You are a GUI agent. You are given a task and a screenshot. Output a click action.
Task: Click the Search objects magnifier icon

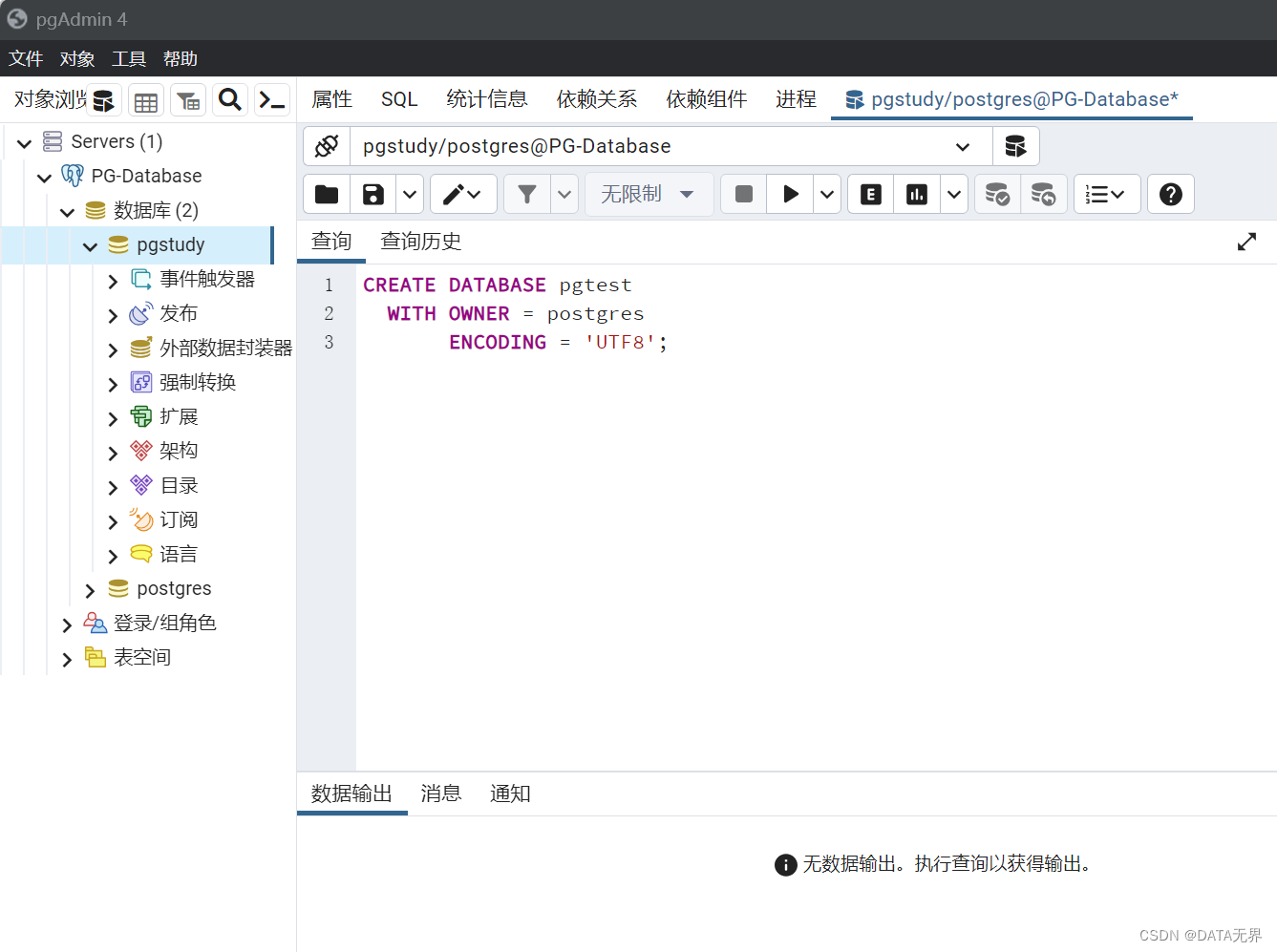click(229, 99)
